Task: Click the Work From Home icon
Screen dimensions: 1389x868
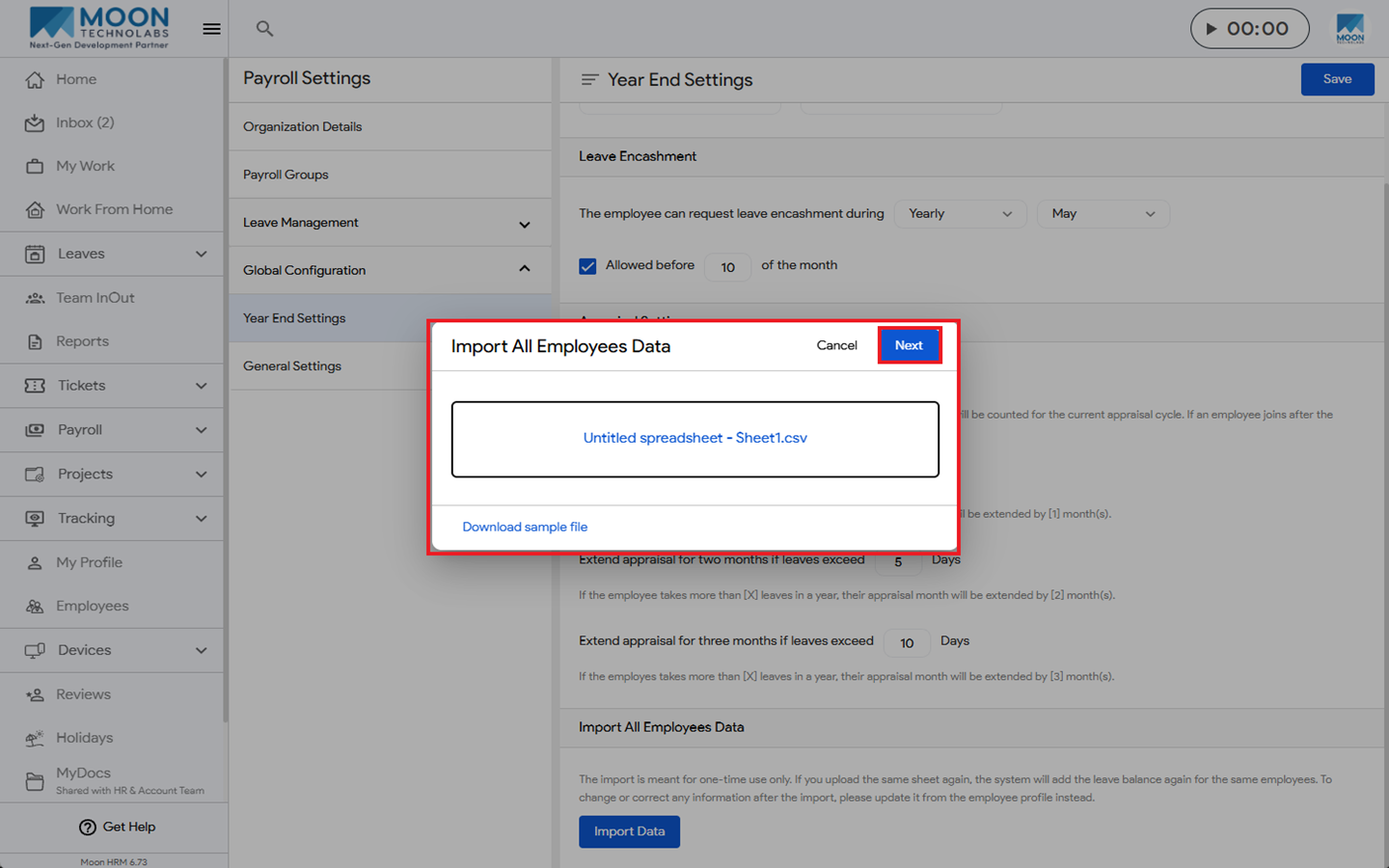Action: [x=35, y=210]
